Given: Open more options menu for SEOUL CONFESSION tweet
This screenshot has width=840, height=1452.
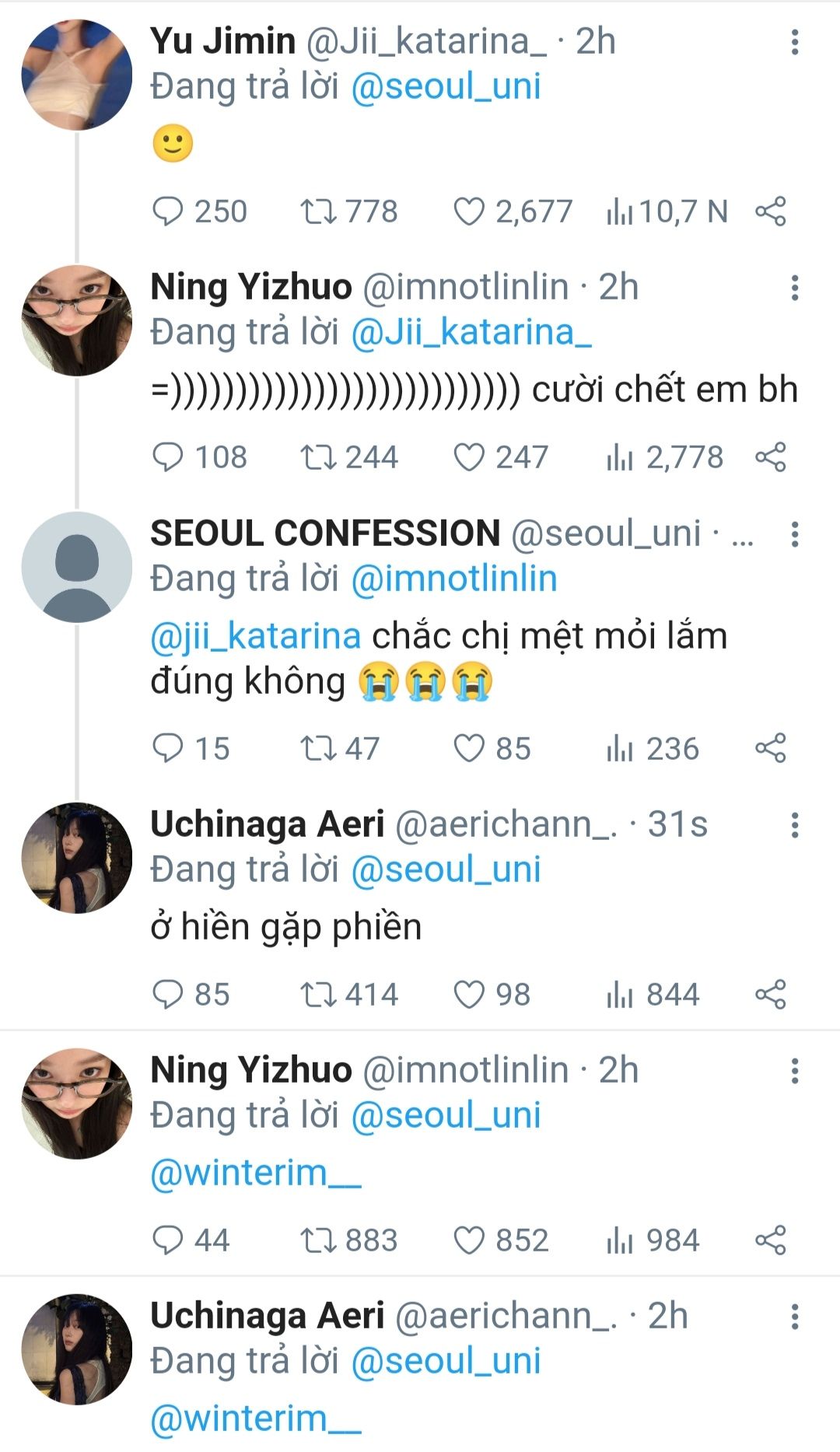Looking at the screenshot, I should [794, 534].
